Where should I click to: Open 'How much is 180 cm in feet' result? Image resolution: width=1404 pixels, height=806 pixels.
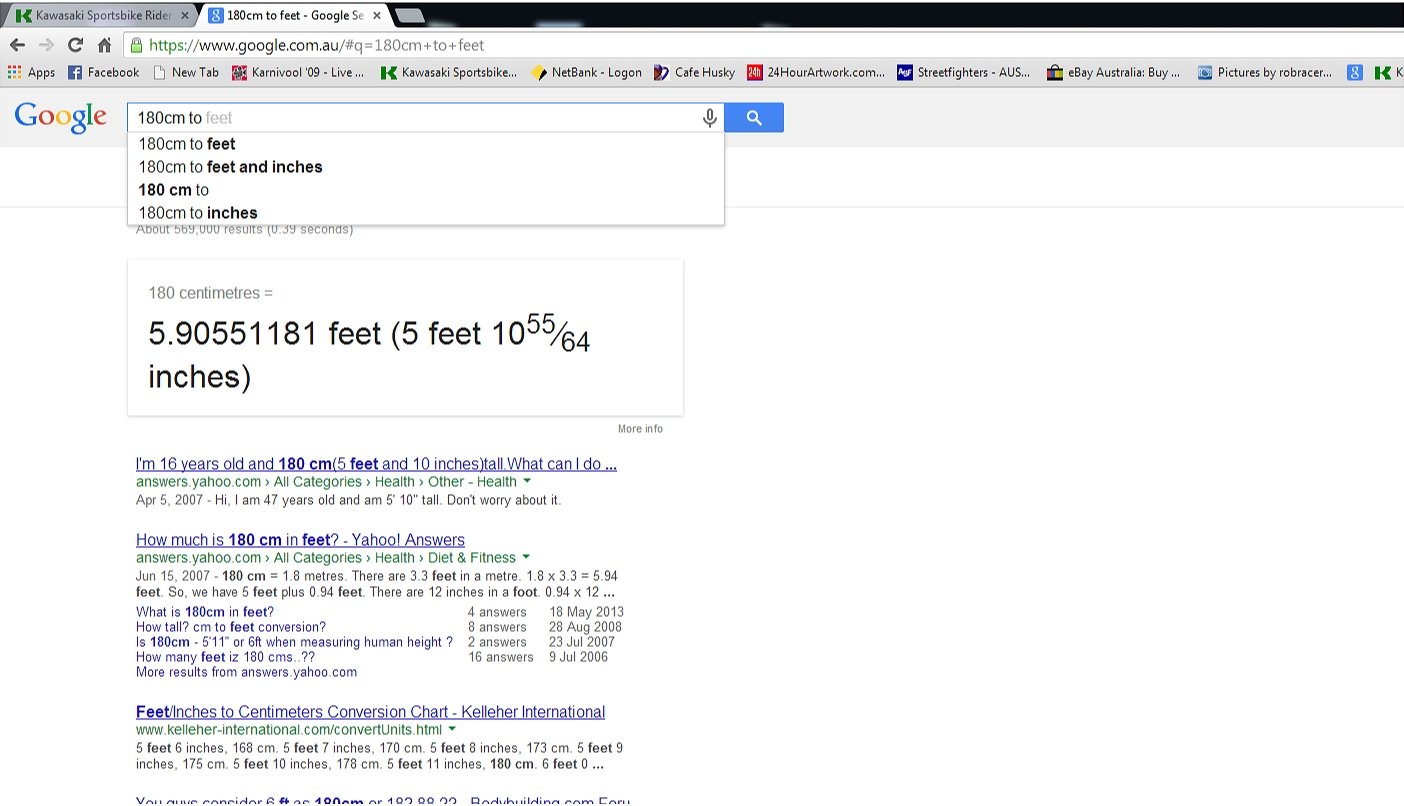[300, 540]
